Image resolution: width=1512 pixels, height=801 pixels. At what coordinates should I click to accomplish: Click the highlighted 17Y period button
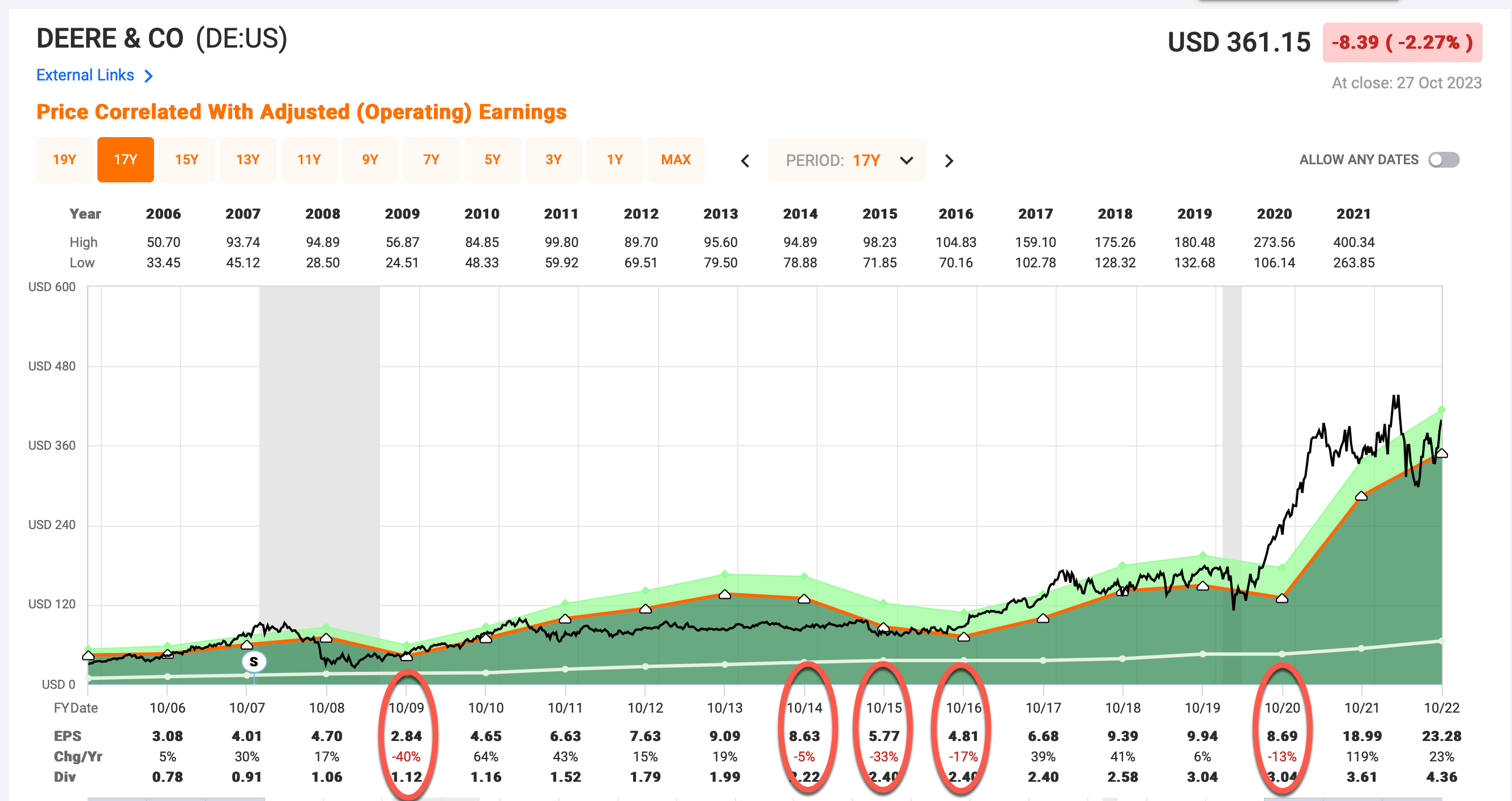125,159
